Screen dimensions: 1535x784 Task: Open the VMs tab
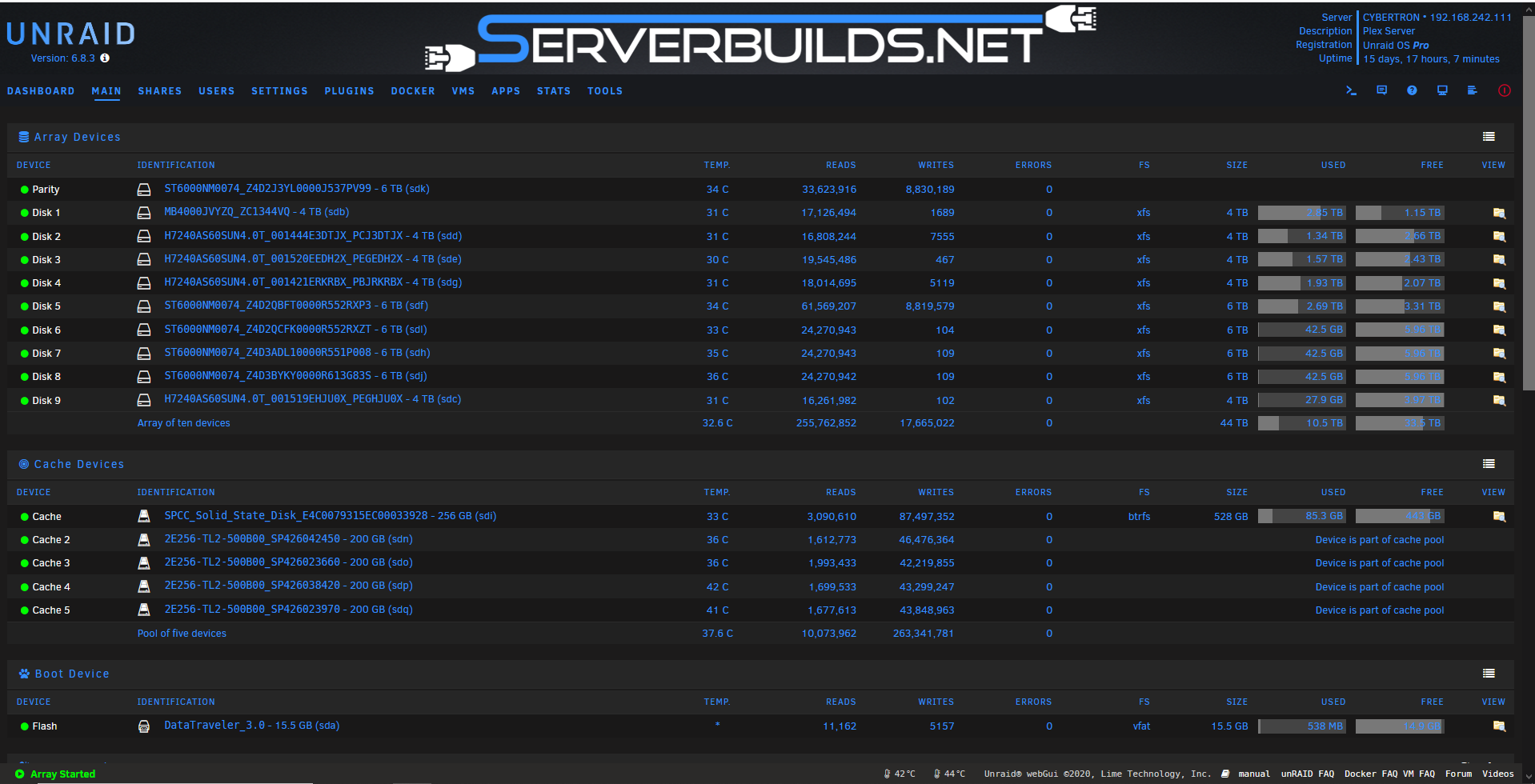click(463, 91)
